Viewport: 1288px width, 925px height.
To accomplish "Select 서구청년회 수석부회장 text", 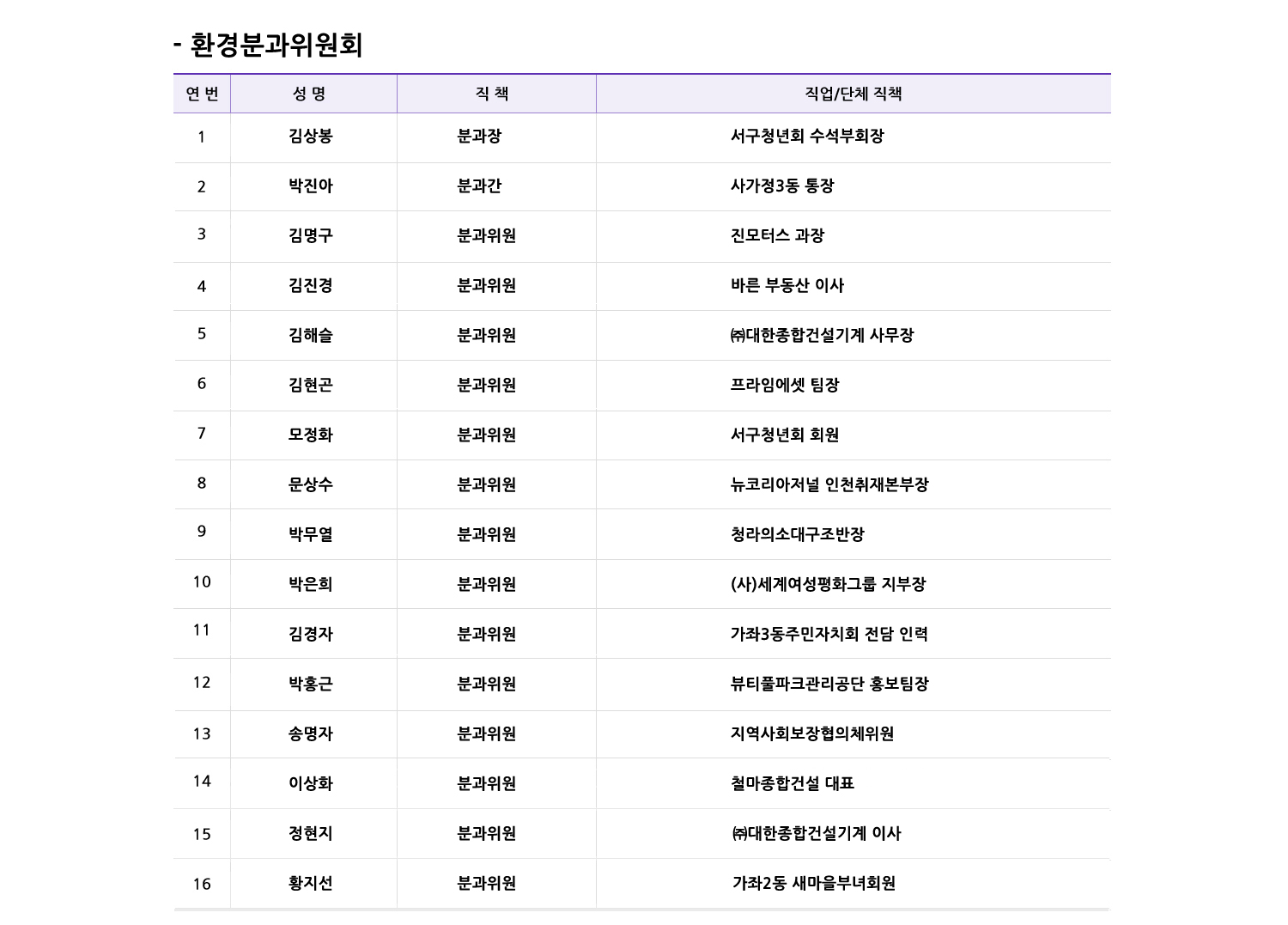I will click(806, 136).
